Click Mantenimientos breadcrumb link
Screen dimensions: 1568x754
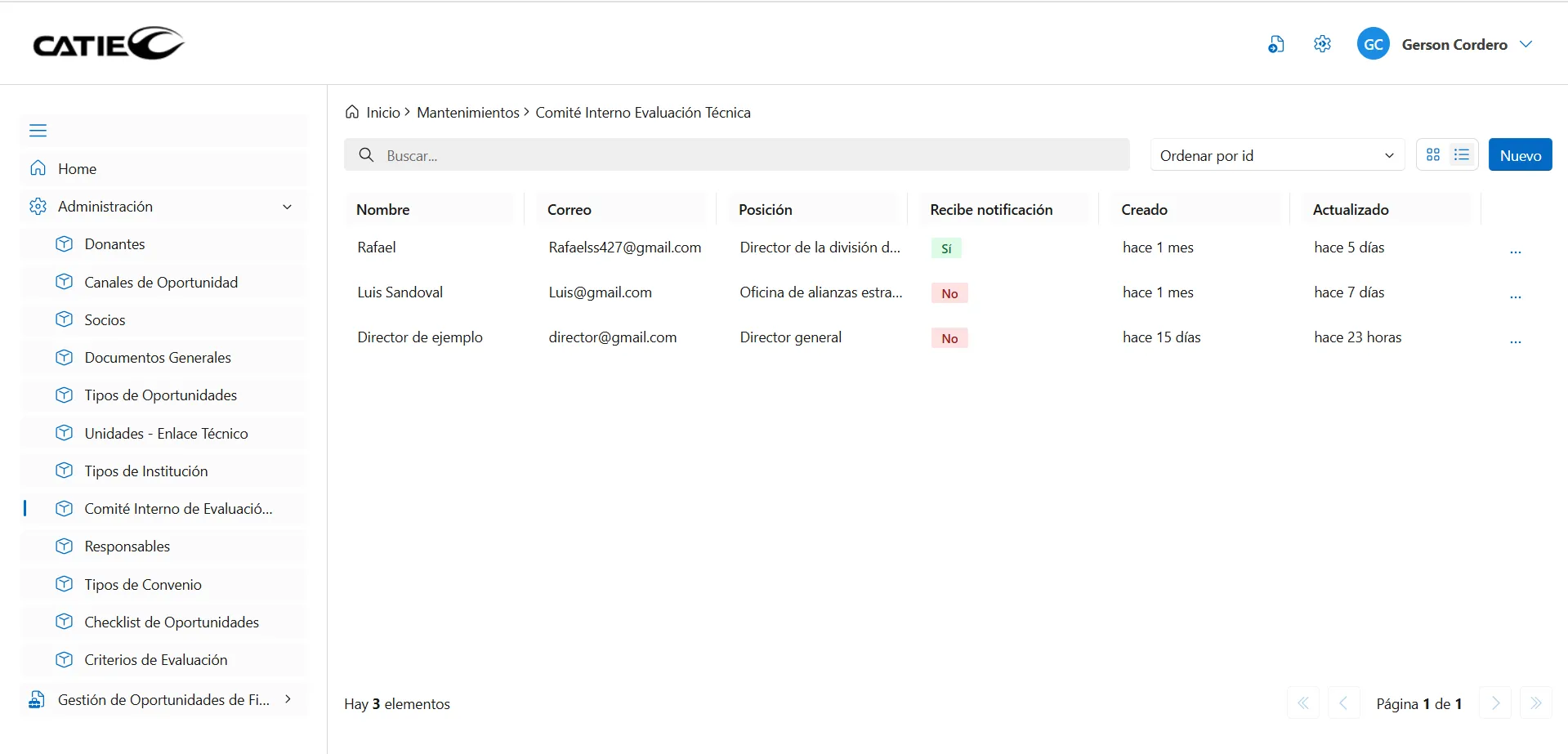pos(467,113)
